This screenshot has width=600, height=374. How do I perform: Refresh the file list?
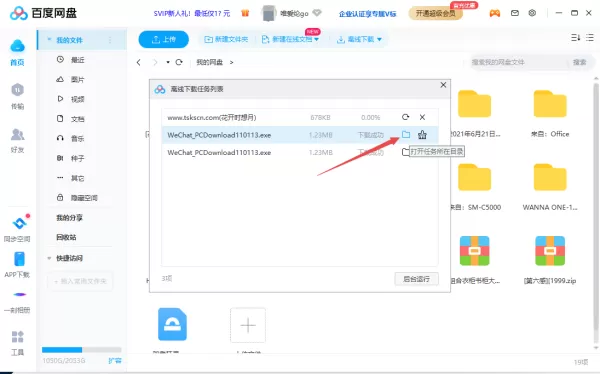(x=179, y=62)
